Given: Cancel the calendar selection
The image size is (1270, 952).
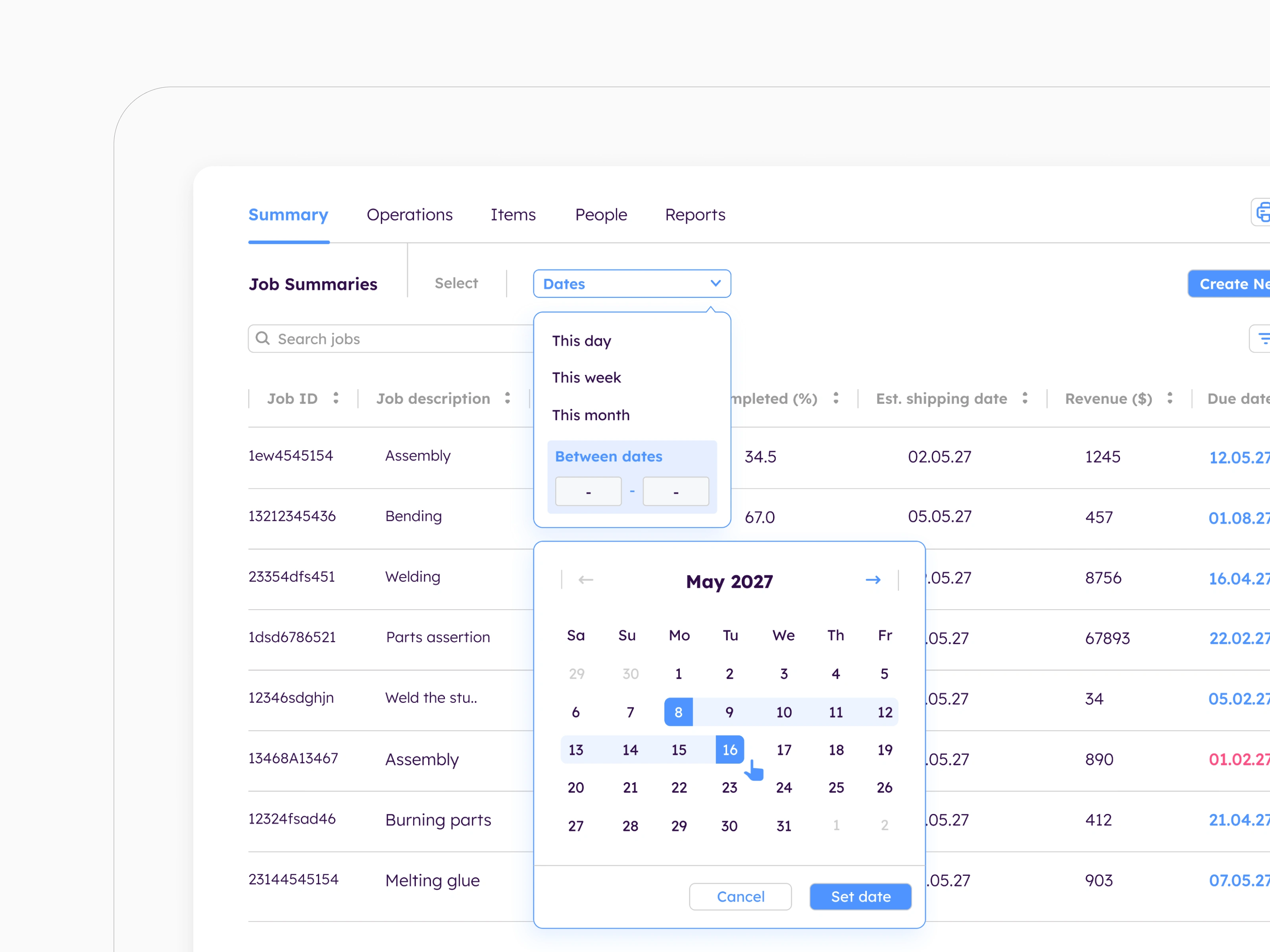Looking at the screenshot, I should click(740, 896).
